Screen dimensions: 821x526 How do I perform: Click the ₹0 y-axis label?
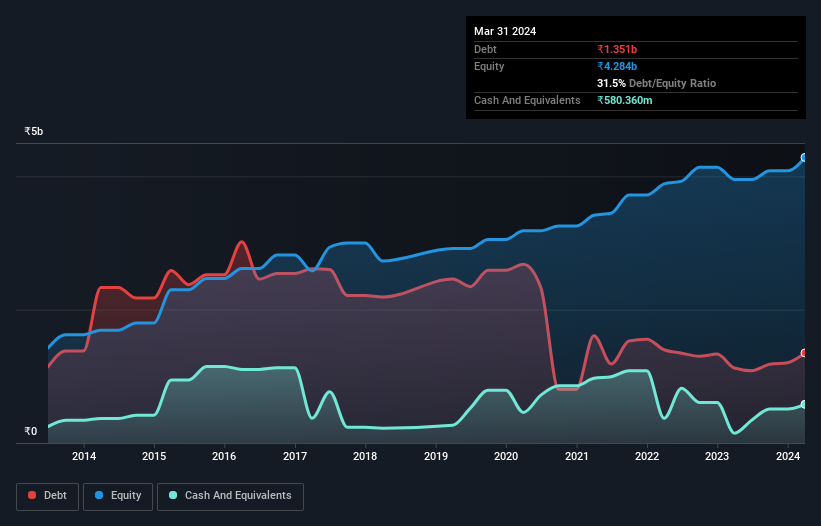point(30,431)
